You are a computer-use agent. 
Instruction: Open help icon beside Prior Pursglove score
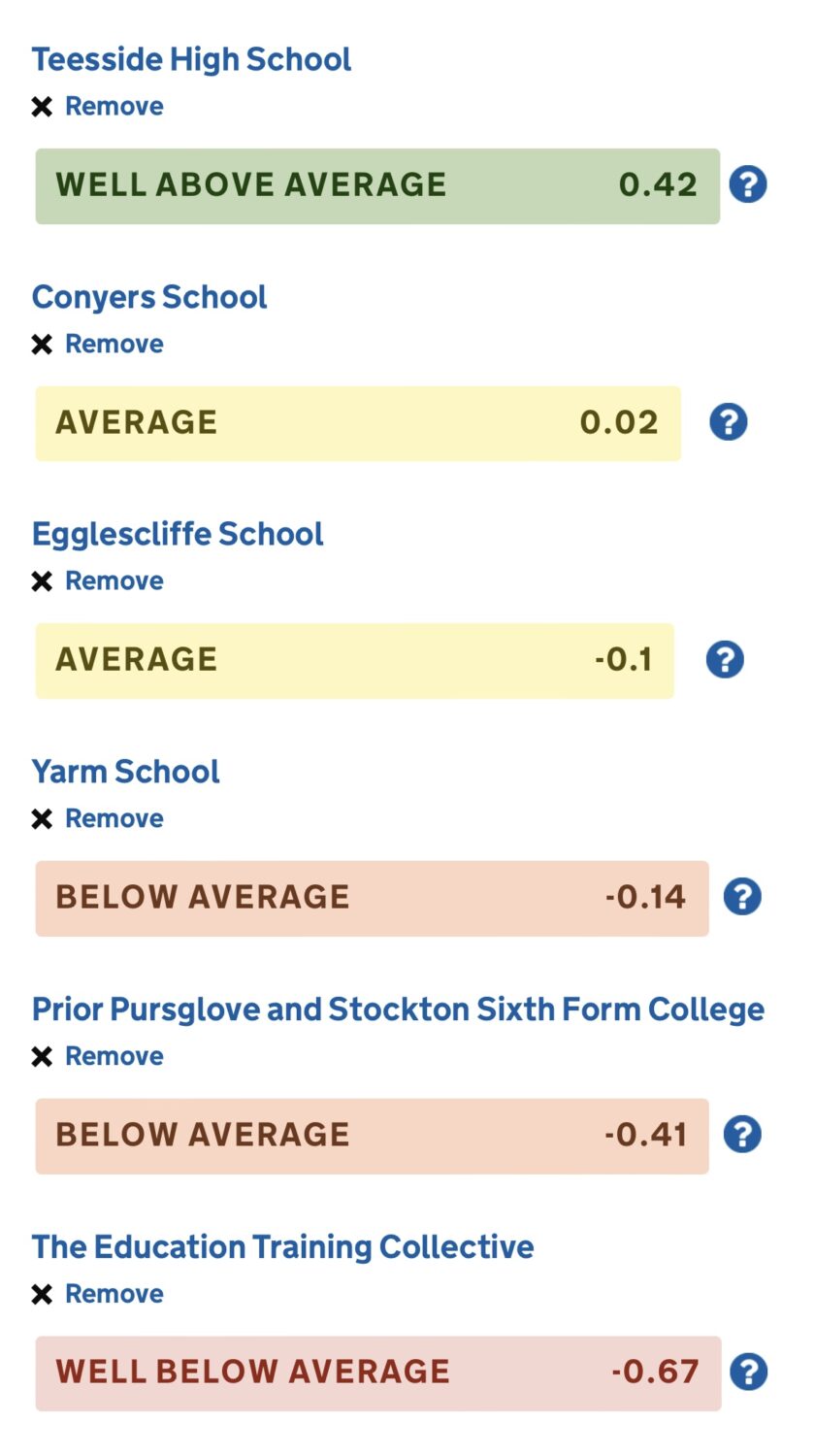(x=742, y=1134)
